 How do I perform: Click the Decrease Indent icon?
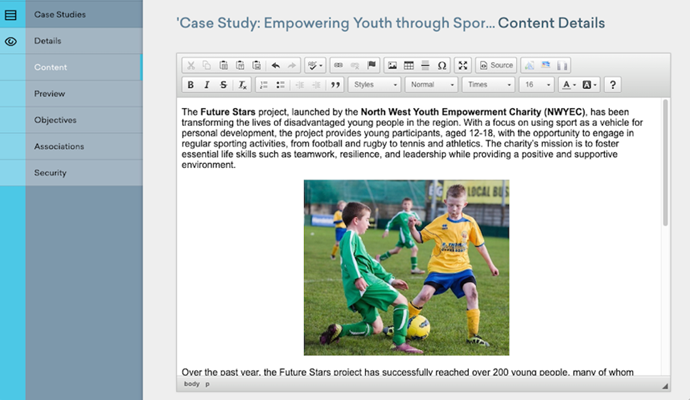click(x=300, y=84)
